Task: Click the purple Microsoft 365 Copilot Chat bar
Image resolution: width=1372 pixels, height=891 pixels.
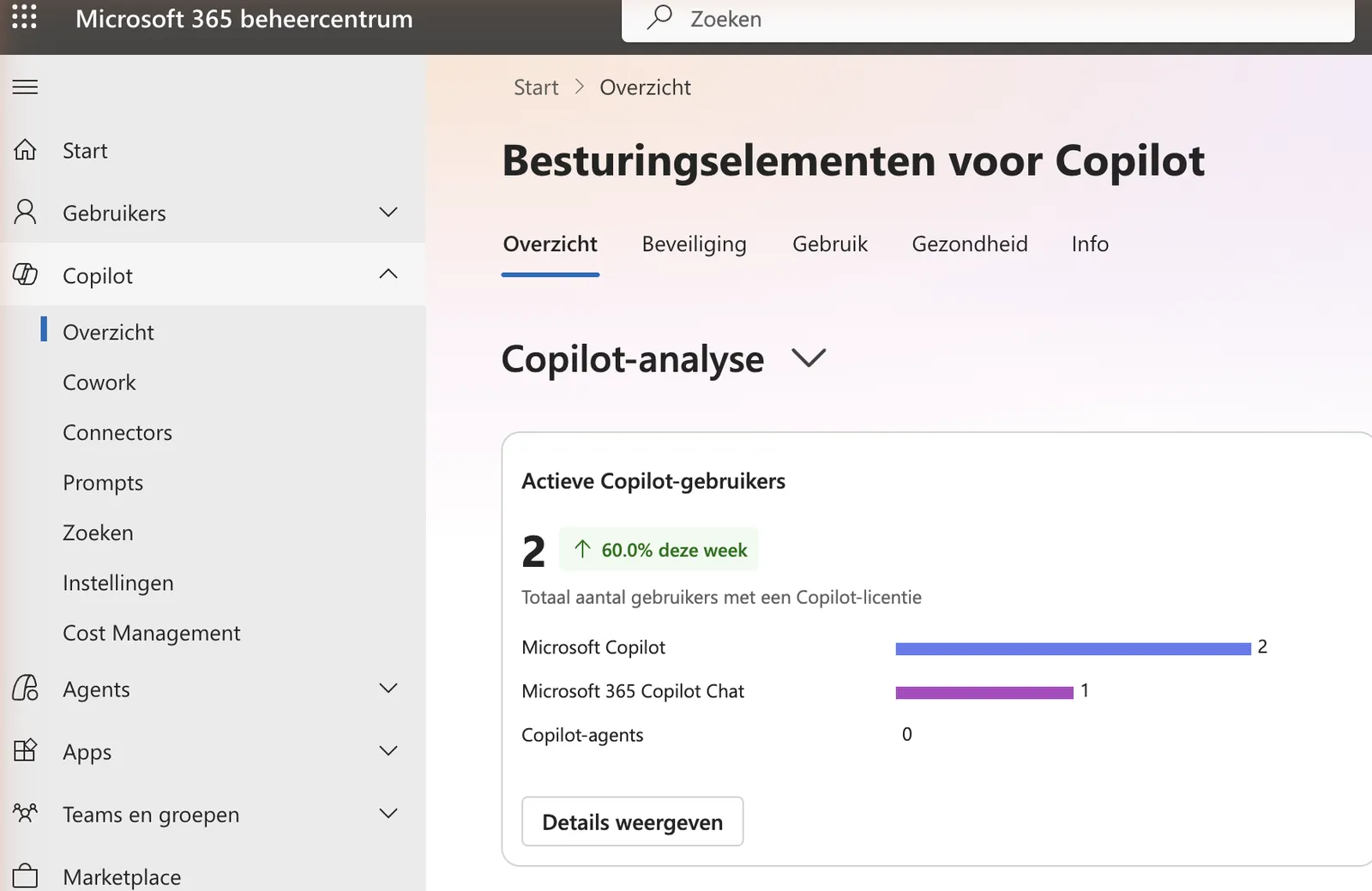Action: (x=984, y=693)
